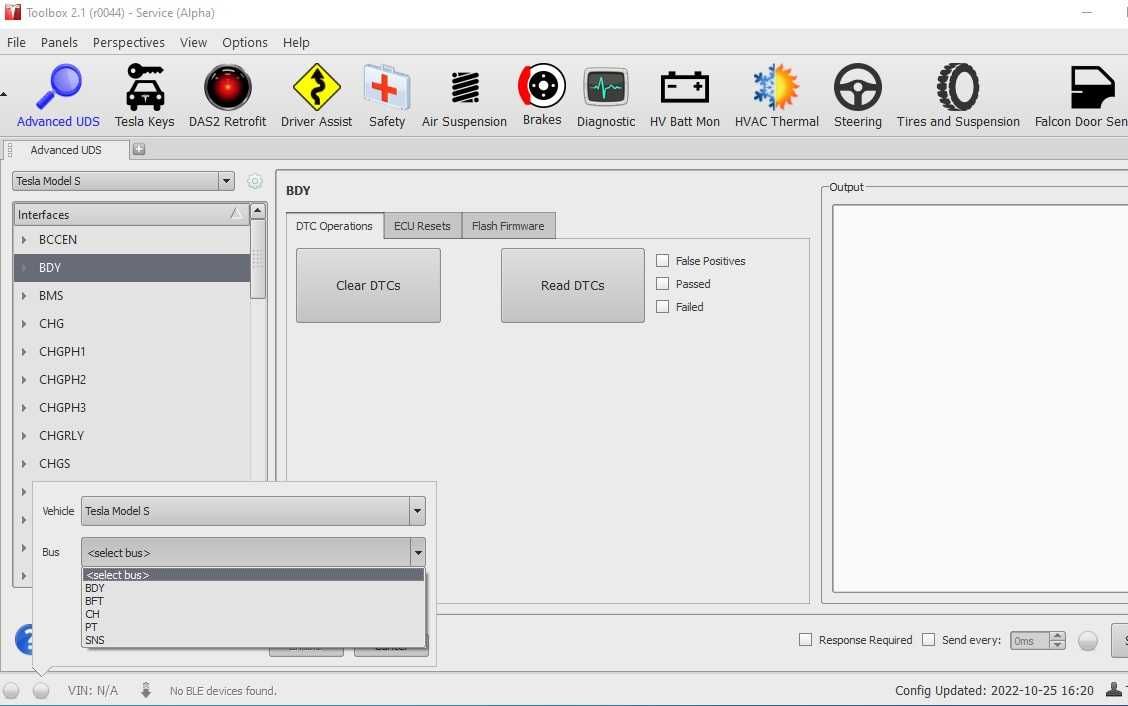1128x706 pixels.
Task: Click the Clear DTCs button
Action: tap(368, 286)
